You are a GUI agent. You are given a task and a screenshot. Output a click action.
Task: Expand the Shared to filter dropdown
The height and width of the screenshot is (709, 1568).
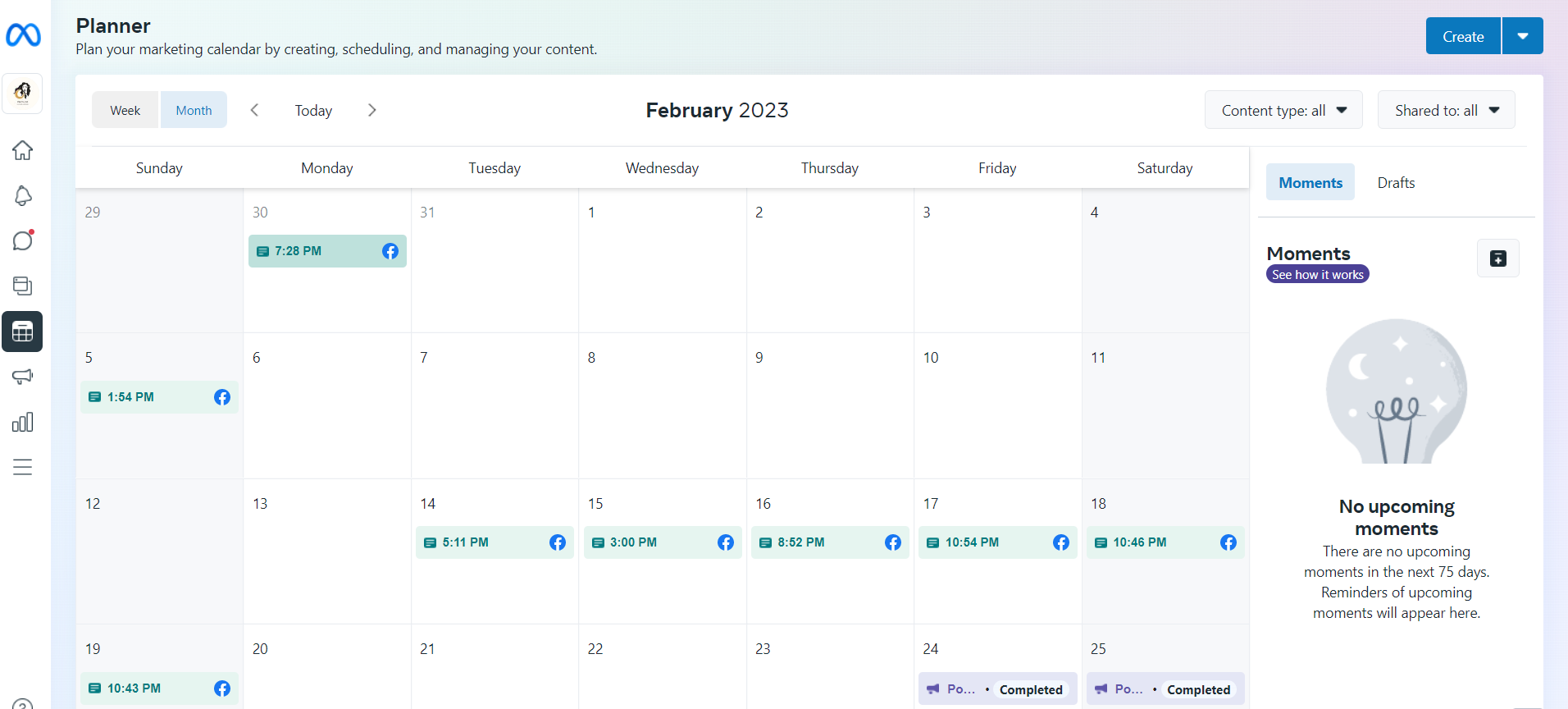click(1446, 110)
